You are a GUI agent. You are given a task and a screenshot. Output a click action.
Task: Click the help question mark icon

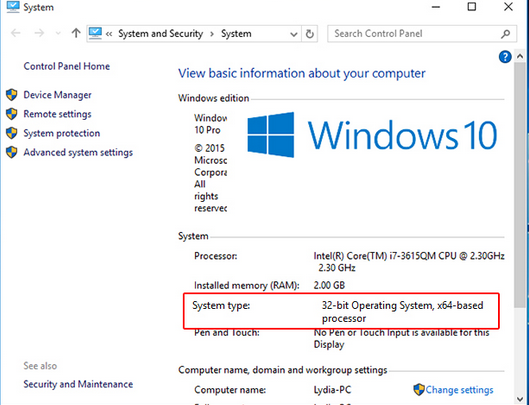pyautogui.click(x=505, y=57)
